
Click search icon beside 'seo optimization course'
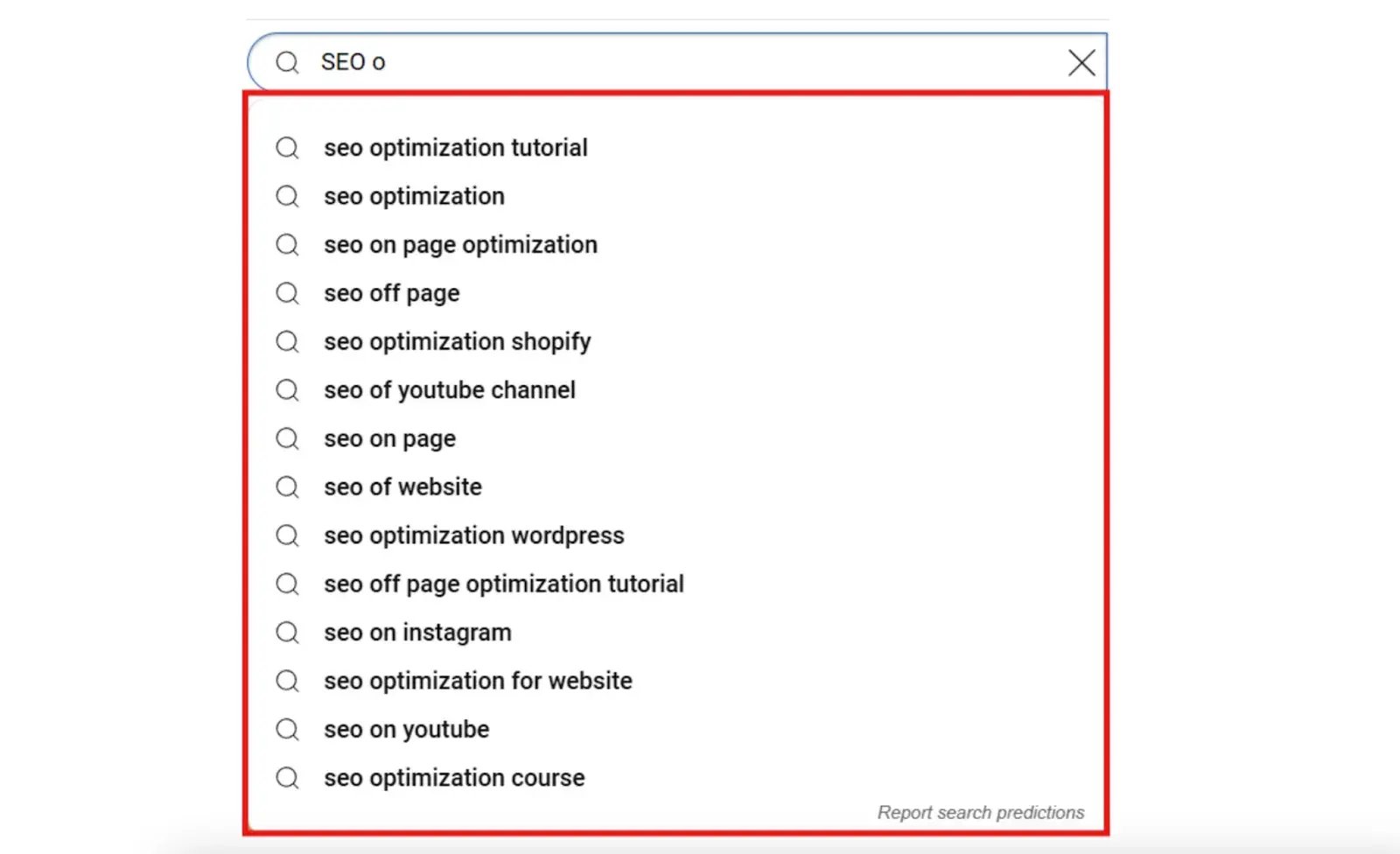click(x=287, y=777)
